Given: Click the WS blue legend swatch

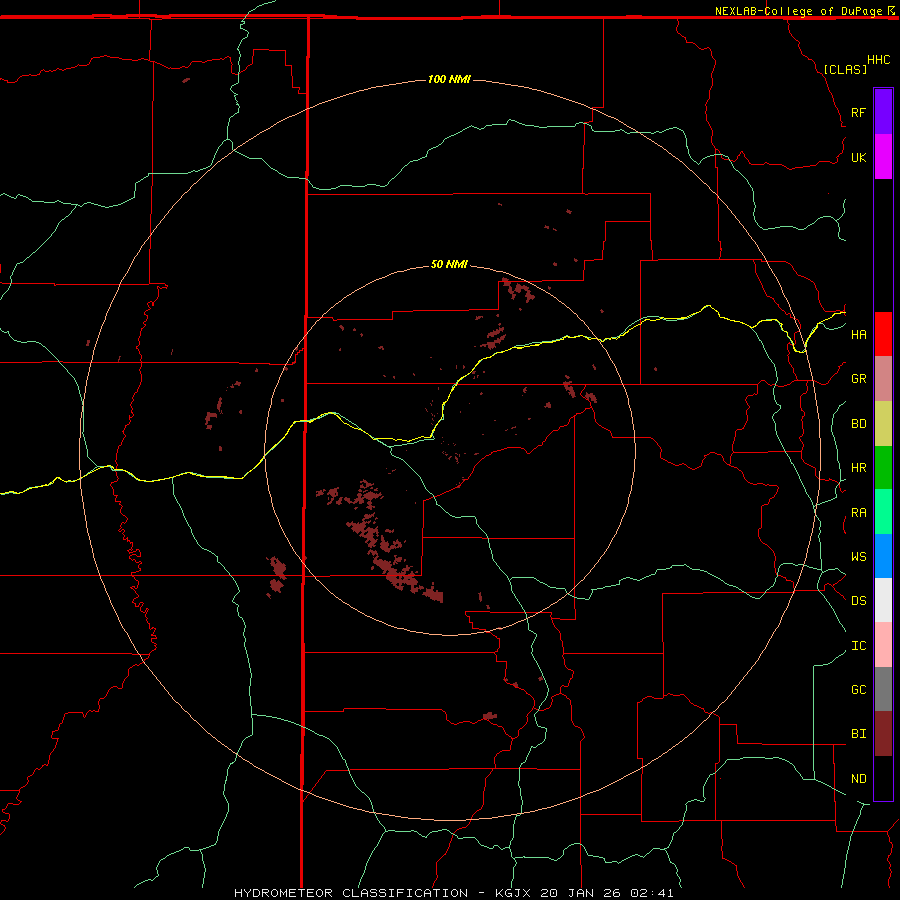Looking at the screenshot, I should 883,556.
